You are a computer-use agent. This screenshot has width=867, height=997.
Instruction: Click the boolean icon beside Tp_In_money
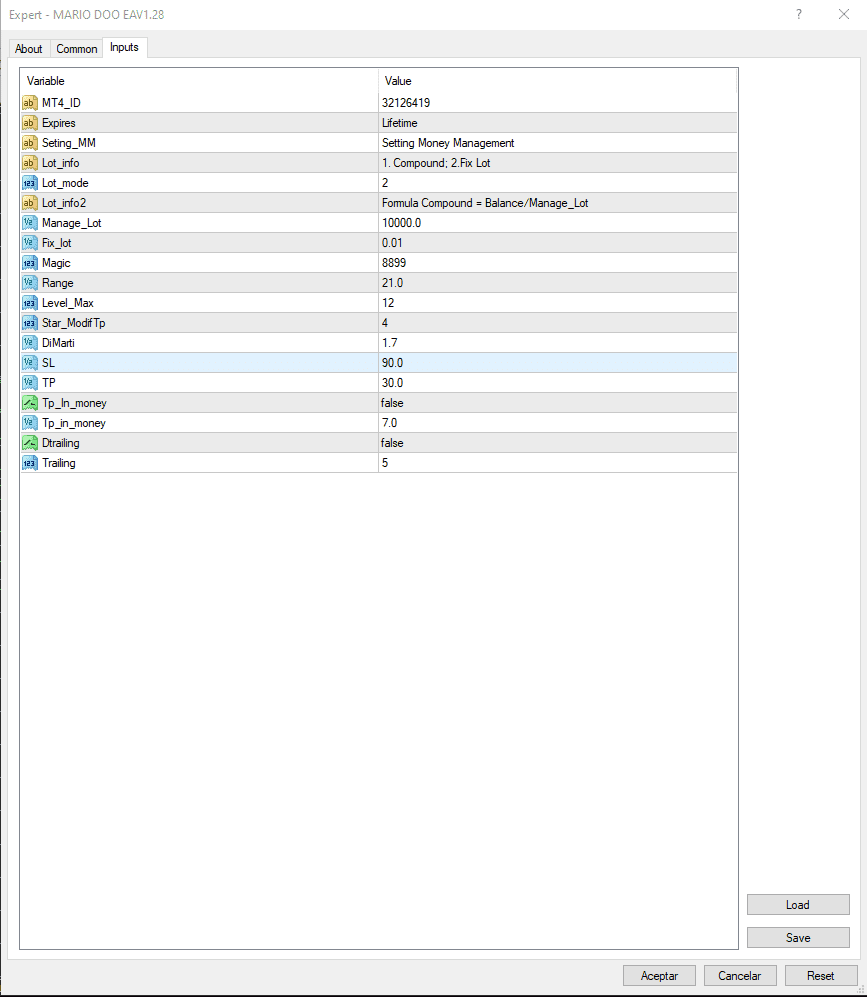click(30, 402)
